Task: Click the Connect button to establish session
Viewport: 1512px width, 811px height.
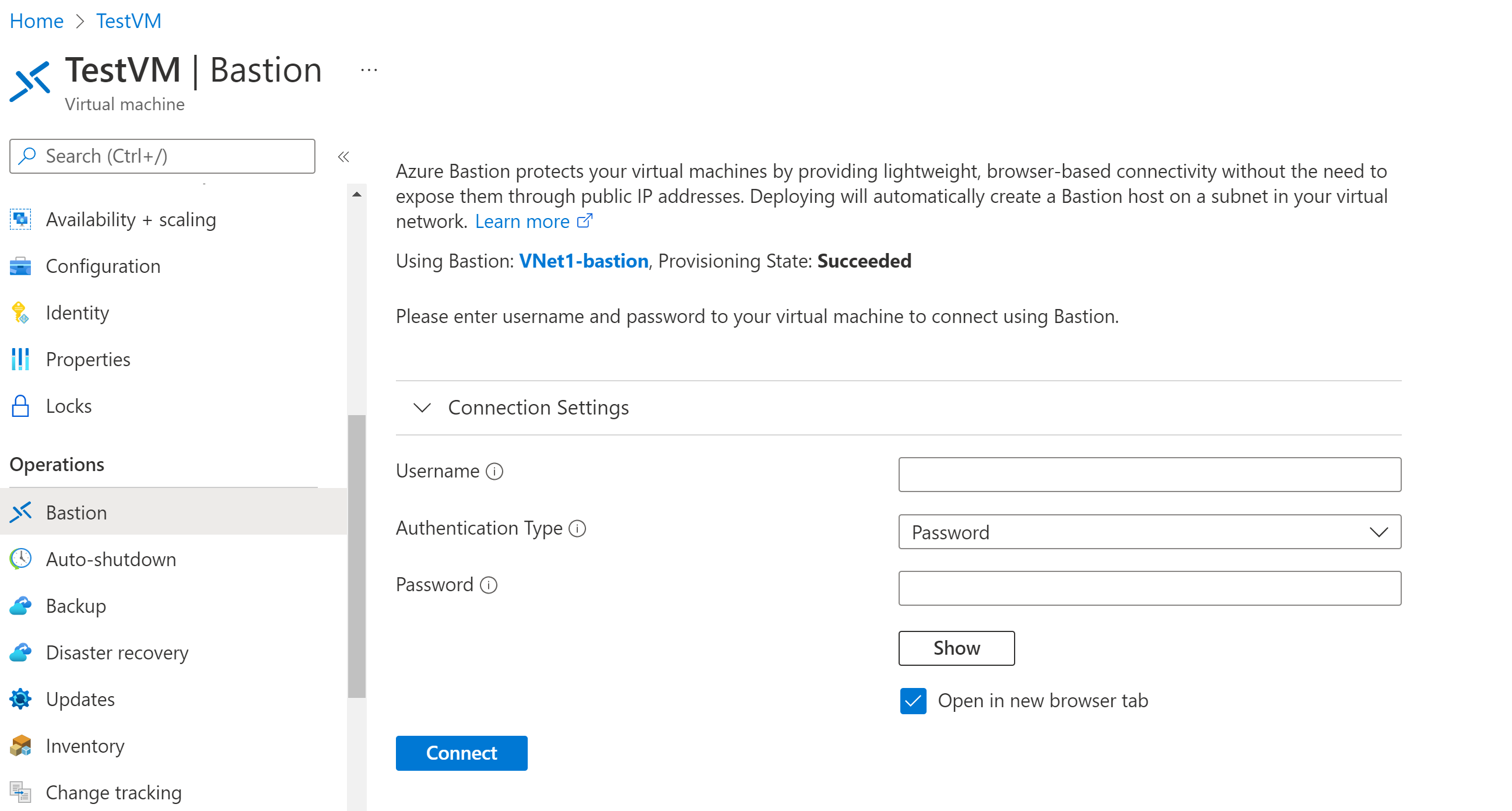Action: [462, 754]
